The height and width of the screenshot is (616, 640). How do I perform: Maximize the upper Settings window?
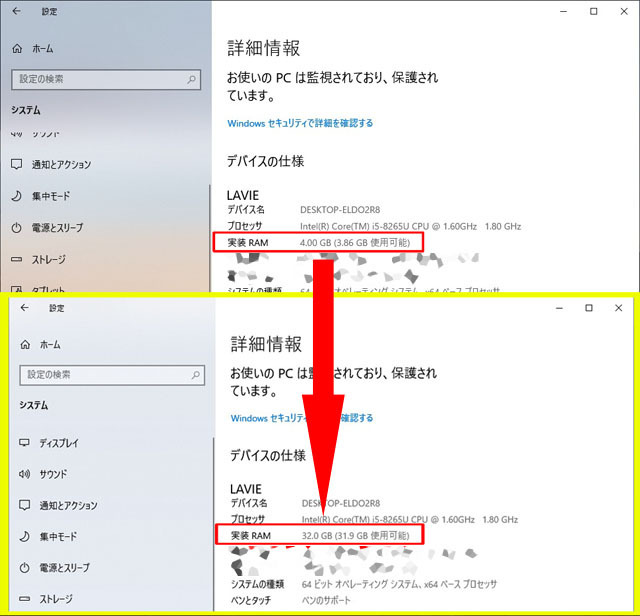(x=594, y=11)
